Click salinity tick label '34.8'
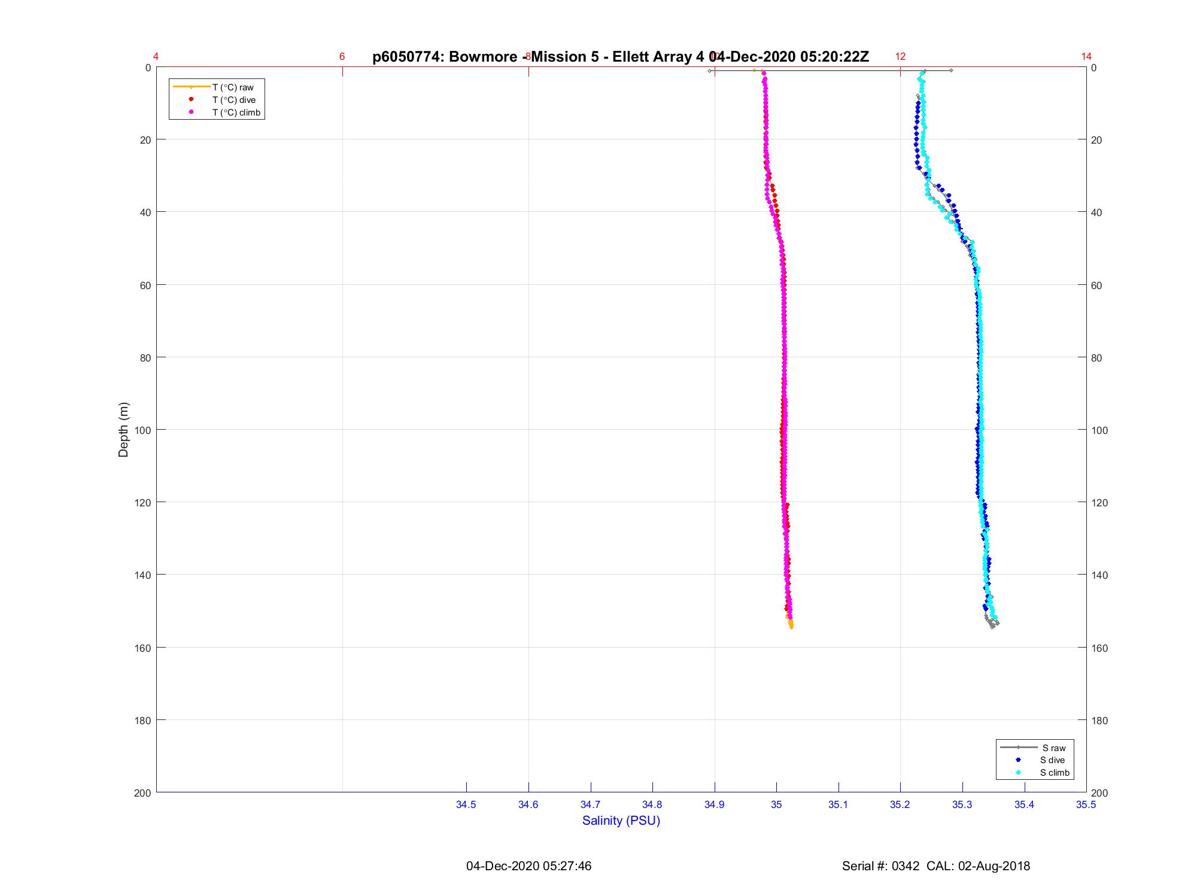The width and height of the screenshot is (1200, 891). pos(652,805)
